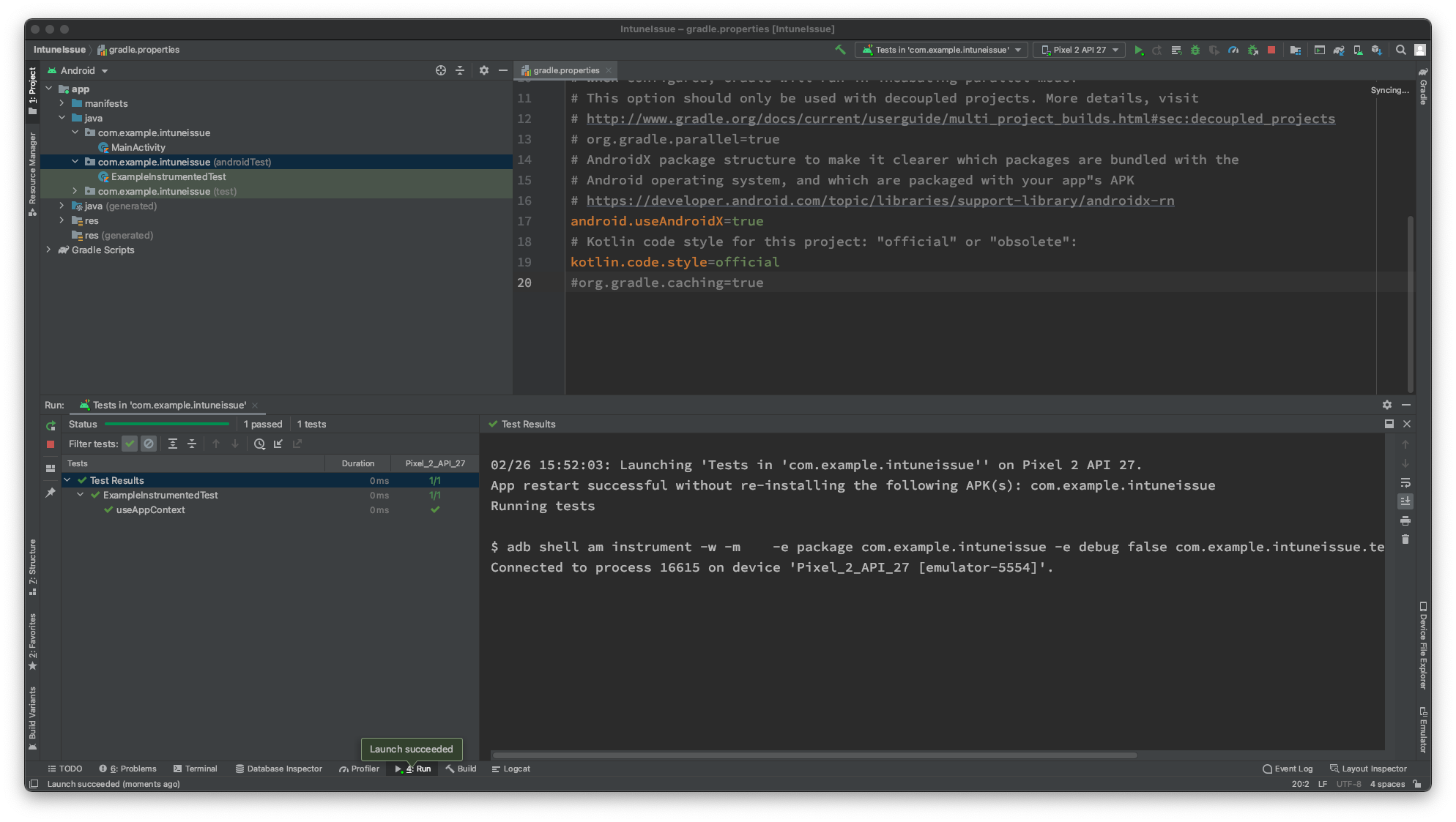Open the Event Log

pos(1288,769)
